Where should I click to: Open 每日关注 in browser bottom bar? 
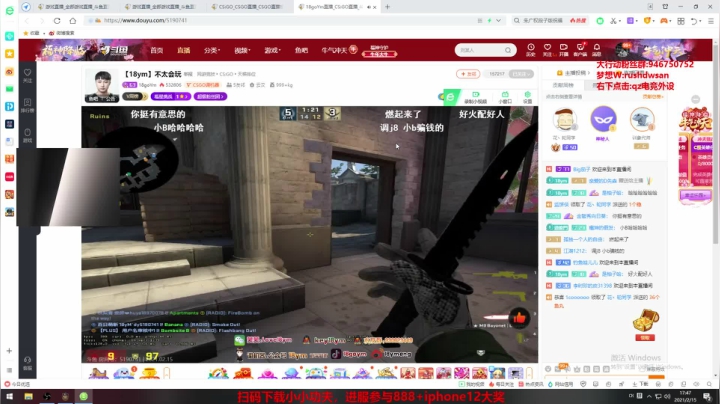point(501,384)
